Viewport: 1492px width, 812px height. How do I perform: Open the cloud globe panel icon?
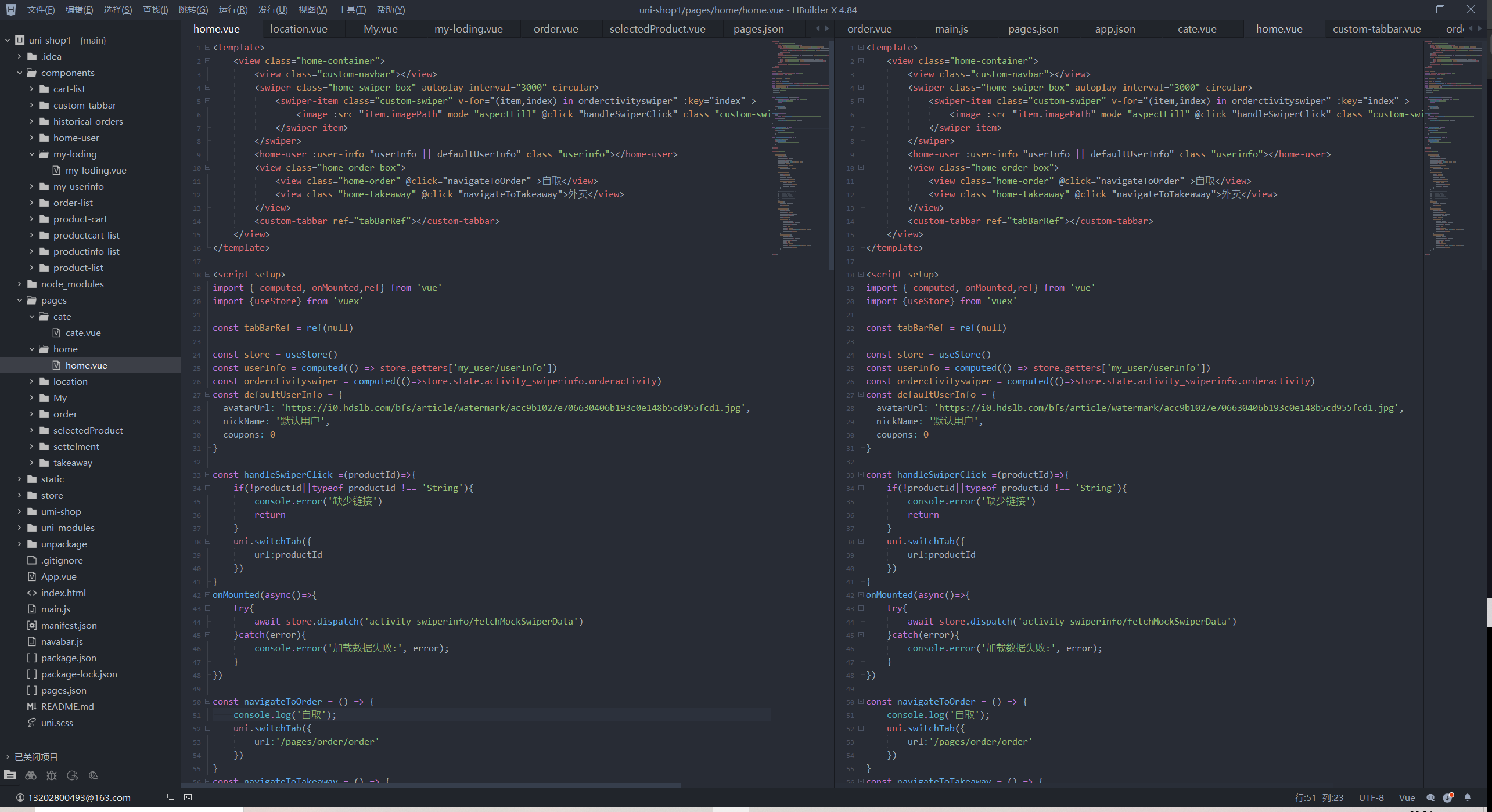click(94, 775)
